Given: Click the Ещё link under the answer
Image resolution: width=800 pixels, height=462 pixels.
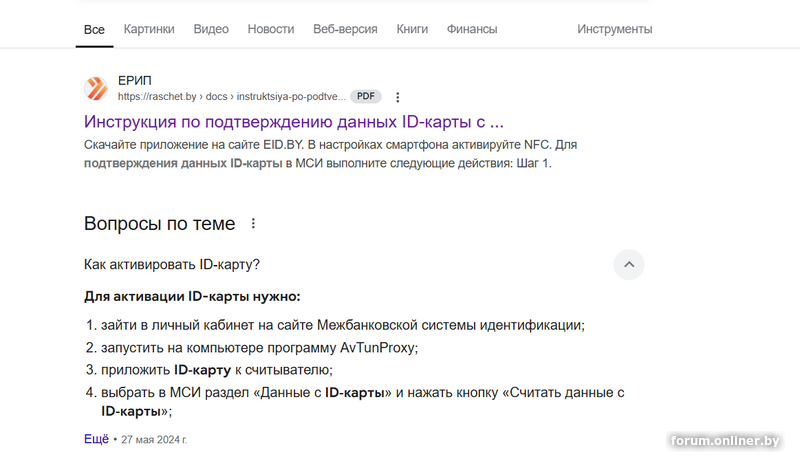Looking at the screenshot, I should coord(96,439).
